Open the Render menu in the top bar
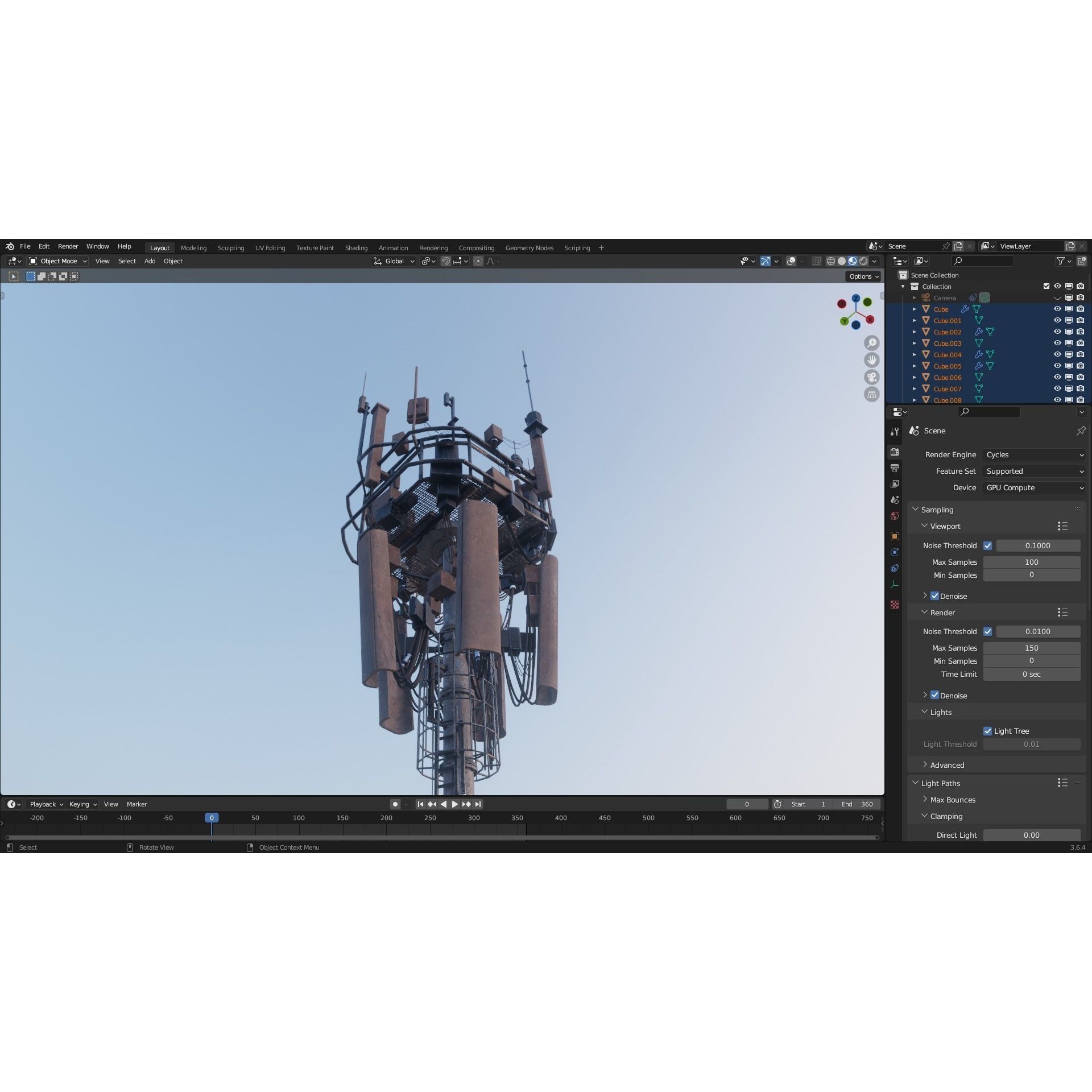1092x1092 pixels. click(x=68, y=246)
